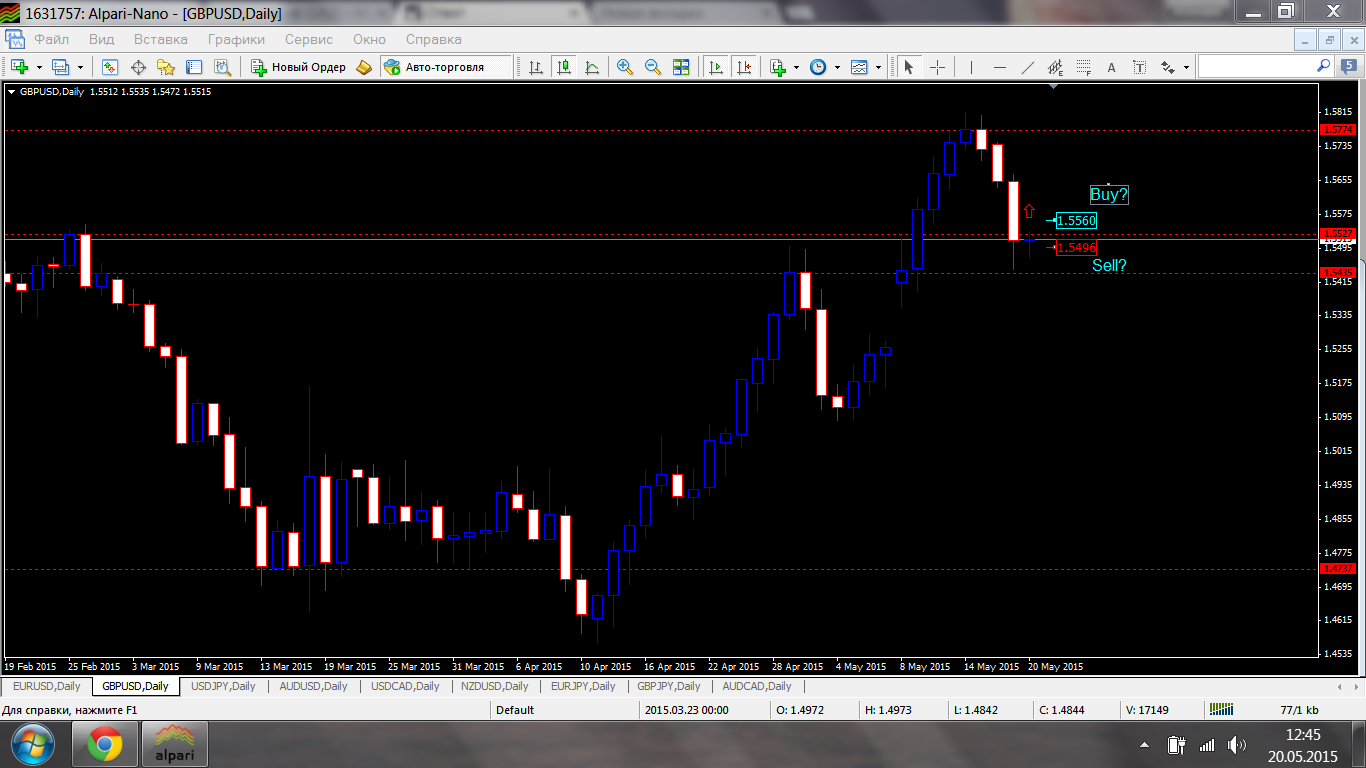1366x768 pixels.
Task: Zoom out on the chart
Action: coord(653,67)
